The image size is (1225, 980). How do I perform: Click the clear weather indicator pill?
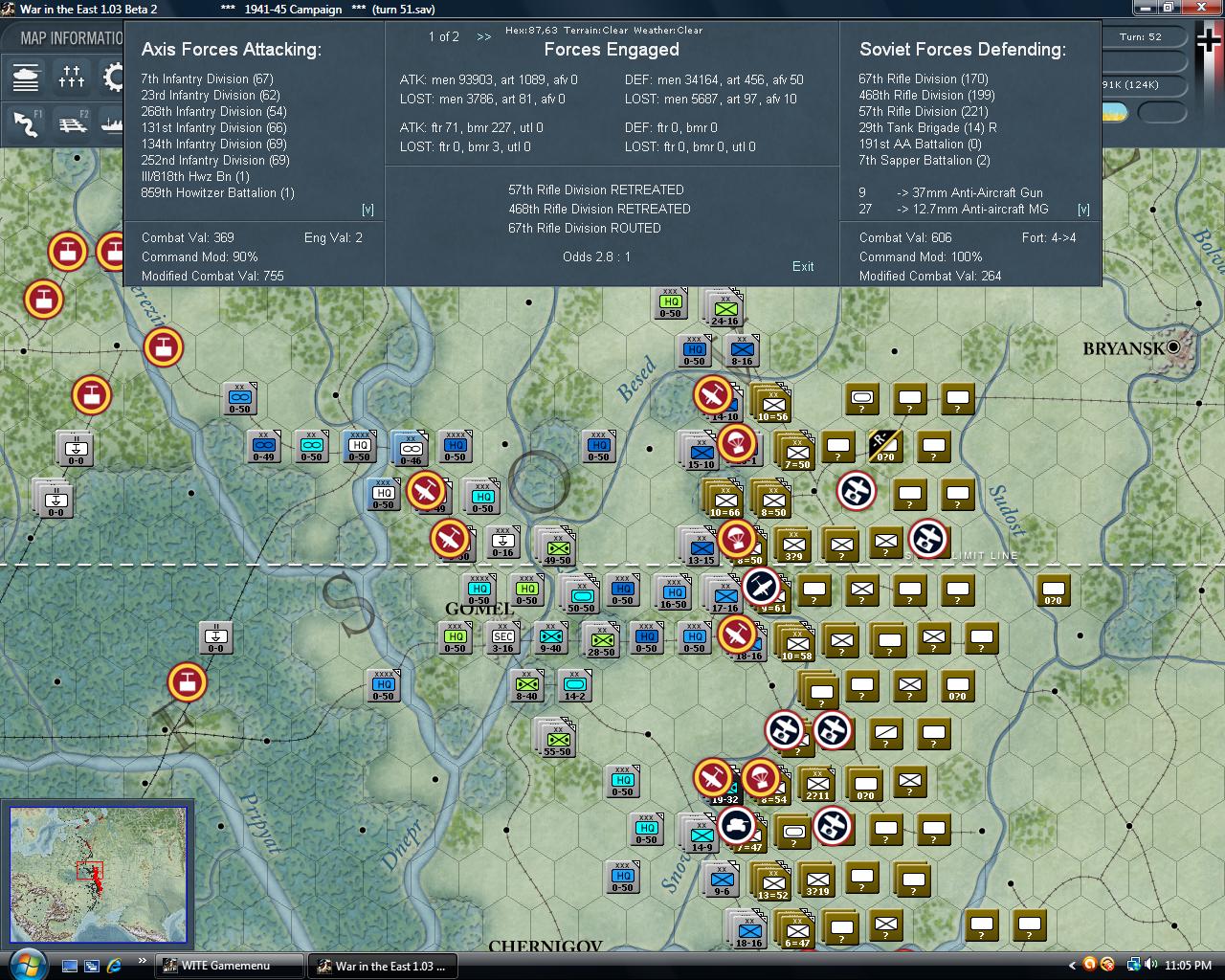pyautogui.click(x=1115, y=113)
